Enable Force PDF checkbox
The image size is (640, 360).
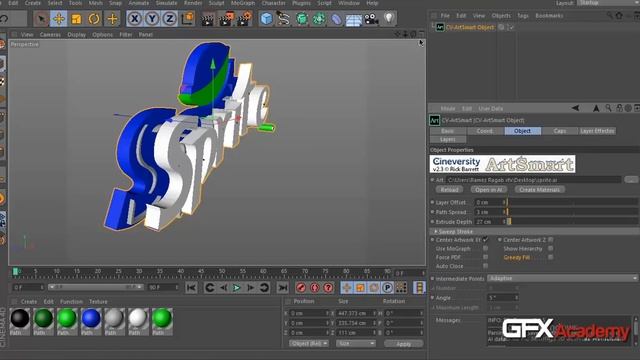click(485, 257)
